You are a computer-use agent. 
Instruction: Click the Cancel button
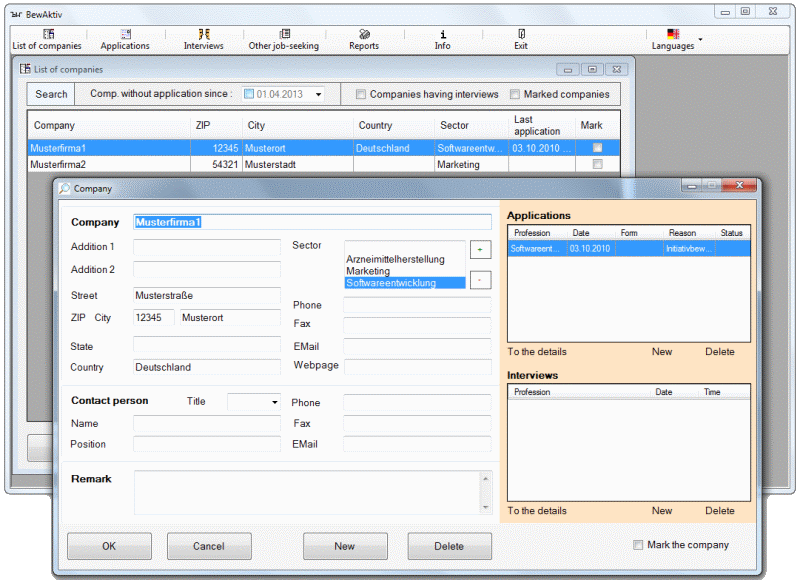click(209, 546)
